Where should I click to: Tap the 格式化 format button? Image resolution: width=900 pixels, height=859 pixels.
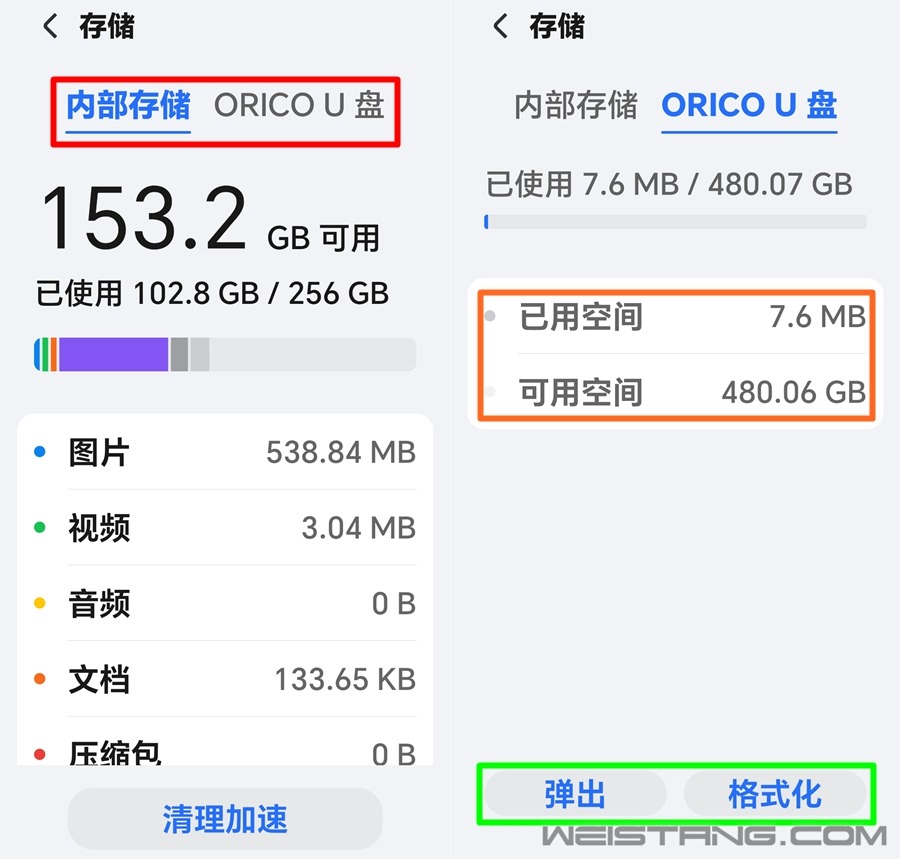(775, 794)
